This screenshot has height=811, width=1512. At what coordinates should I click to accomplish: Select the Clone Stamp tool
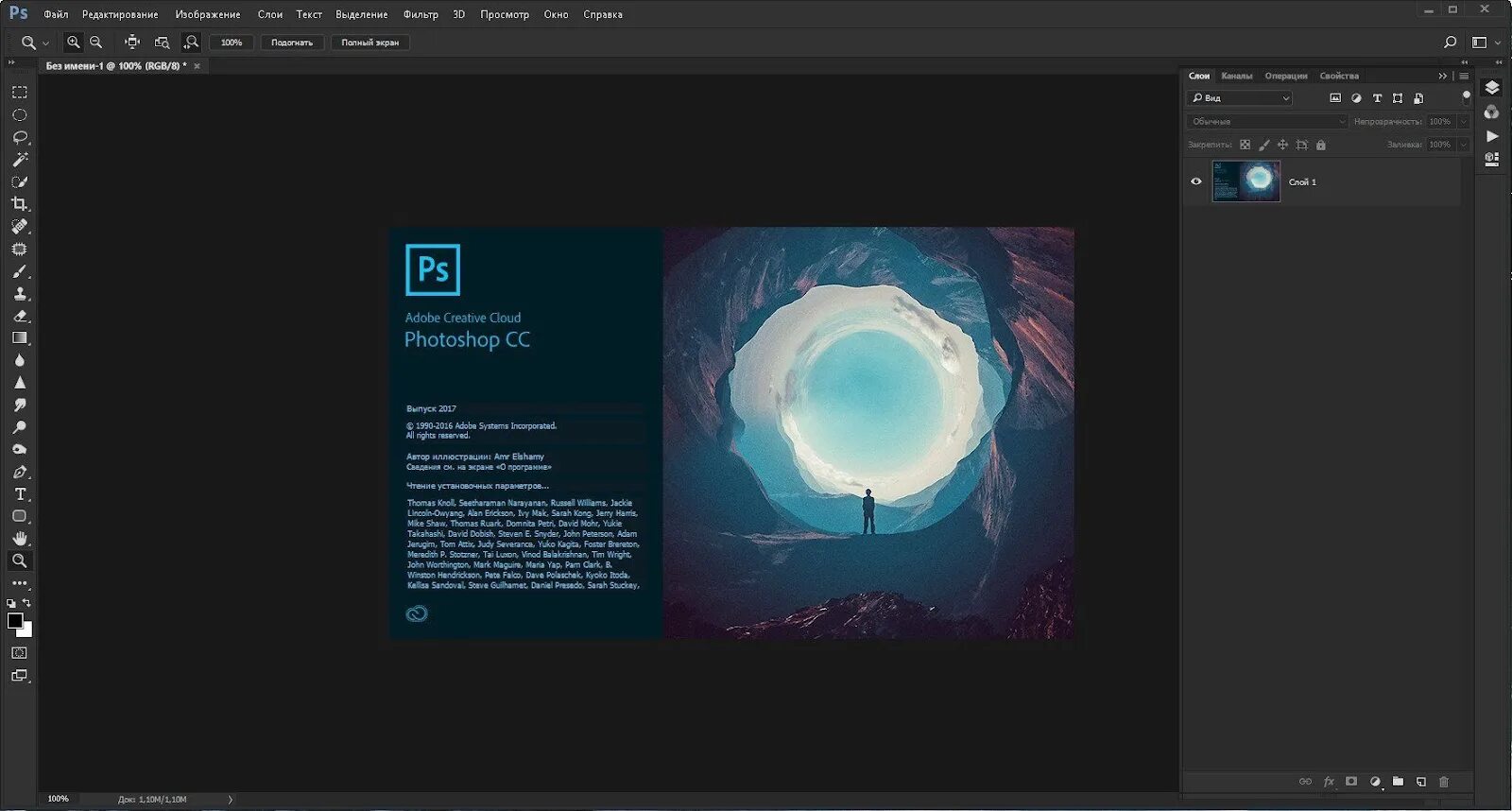click(x=20, y=294)
